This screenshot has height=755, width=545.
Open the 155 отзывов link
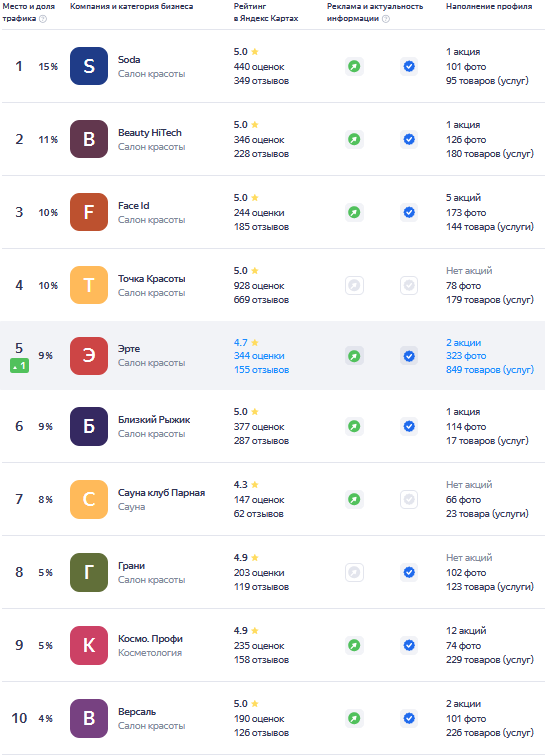coord(261,370)
